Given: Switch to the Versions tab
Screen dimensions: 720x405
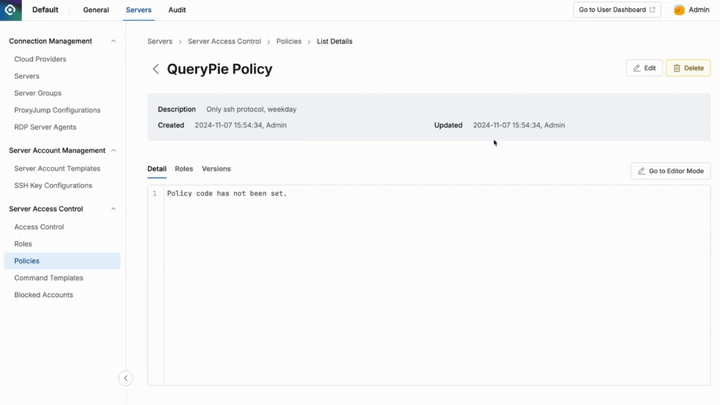Looking at the screenshot, I should click(x=216, y=169).
